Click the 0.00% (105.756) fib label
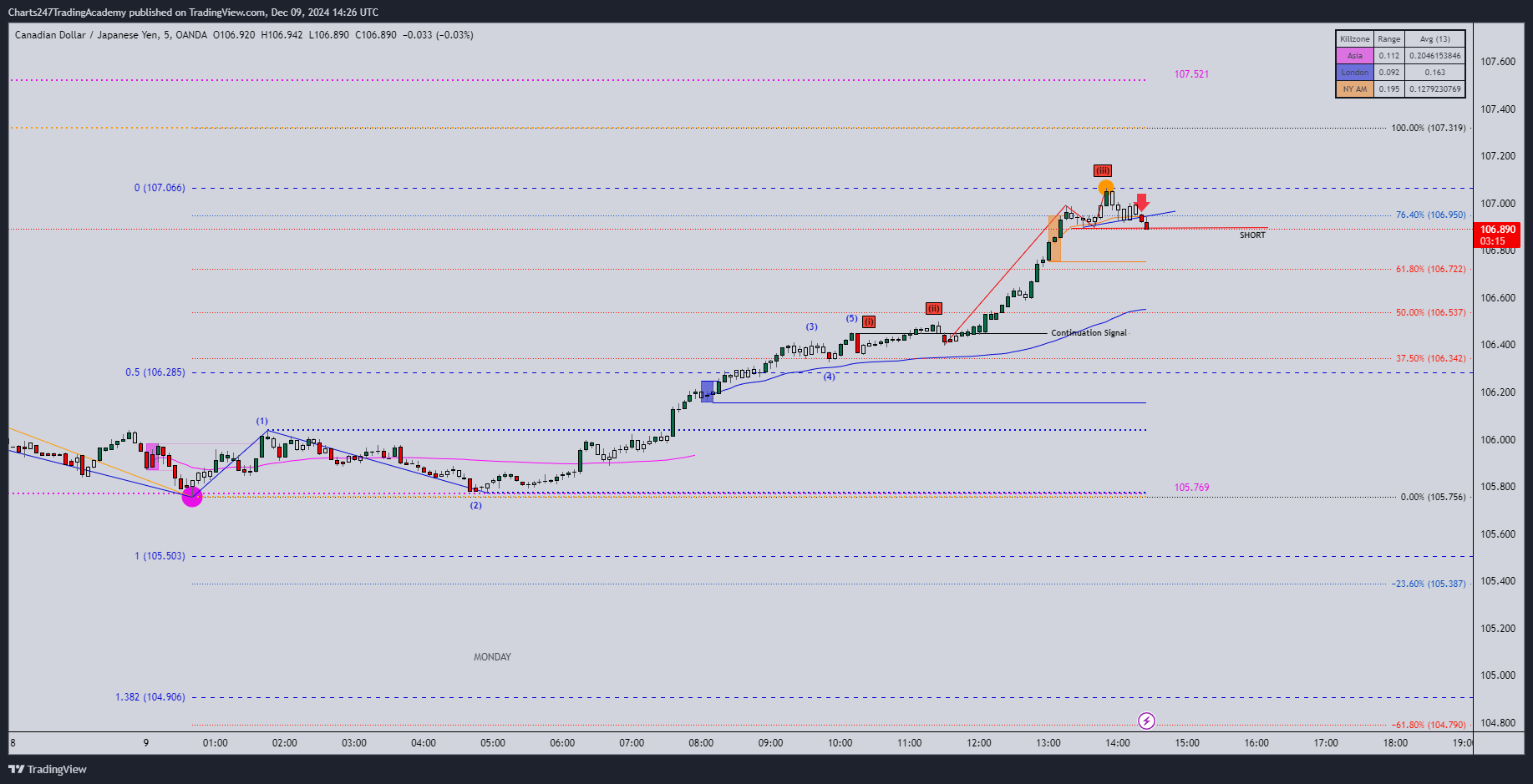1533x784 pixels. [x=1433, y=497]
